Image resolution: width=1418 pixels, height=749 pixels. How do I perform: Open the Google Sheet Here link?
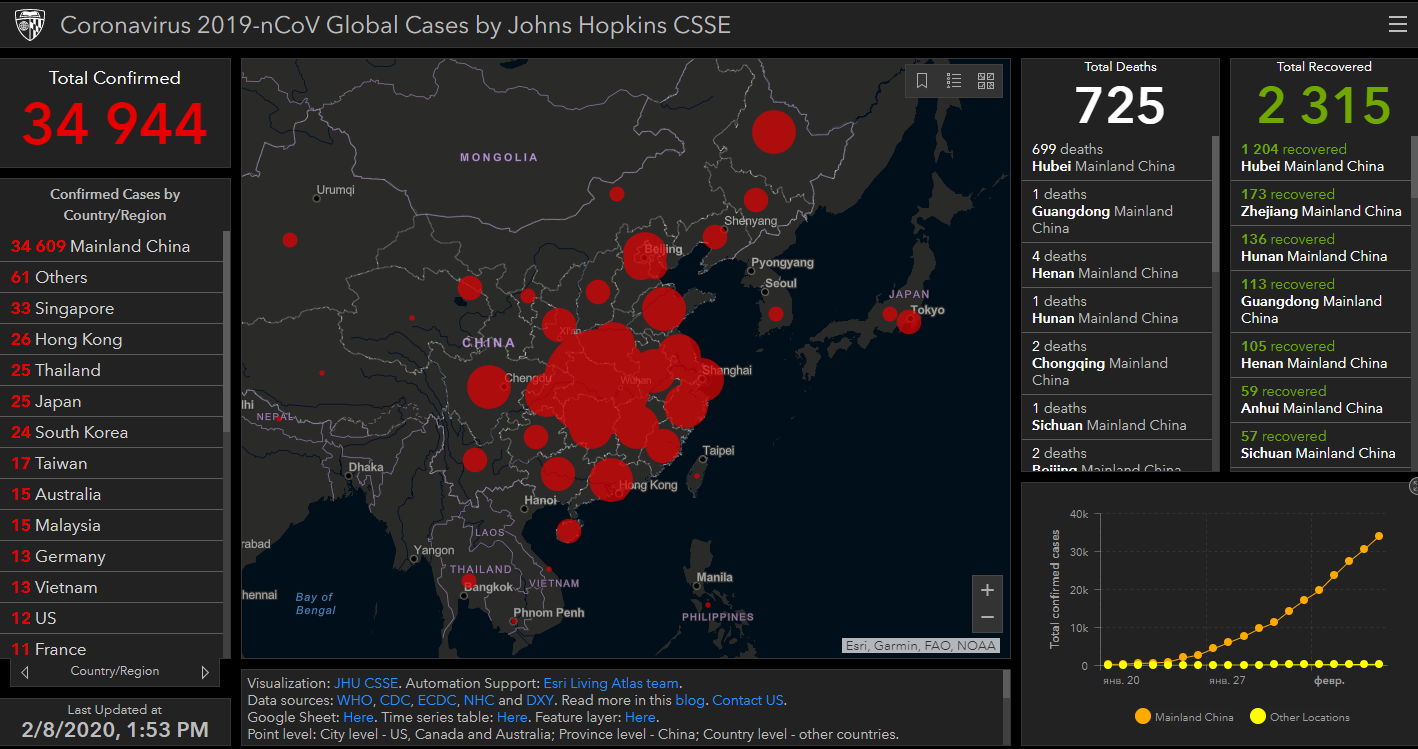[357, 717]
